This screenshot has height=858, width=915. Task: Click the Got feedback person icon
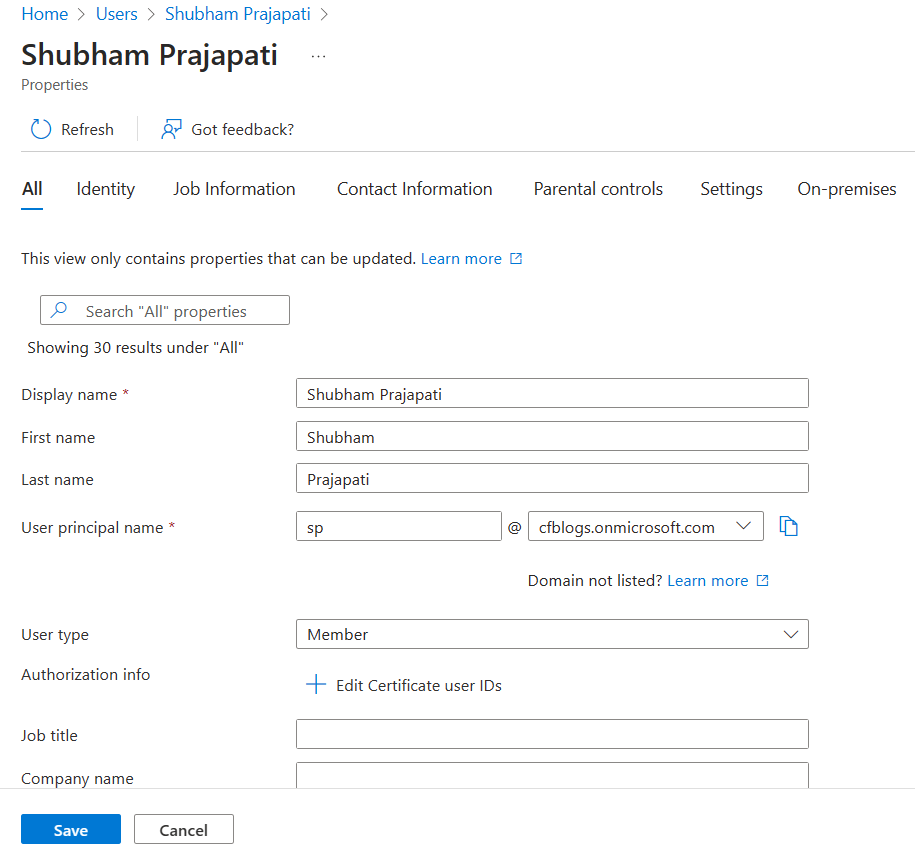tap(171, 129)
